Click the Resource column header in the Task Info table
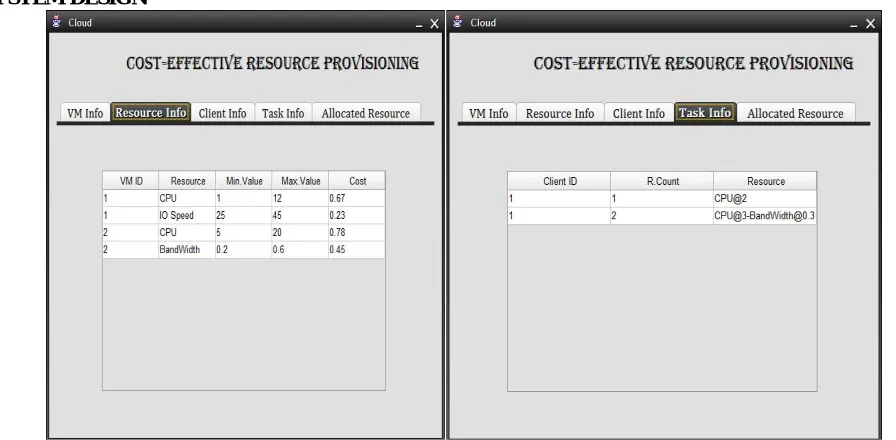This screenshot has width=896, height=440. point(765,181)
